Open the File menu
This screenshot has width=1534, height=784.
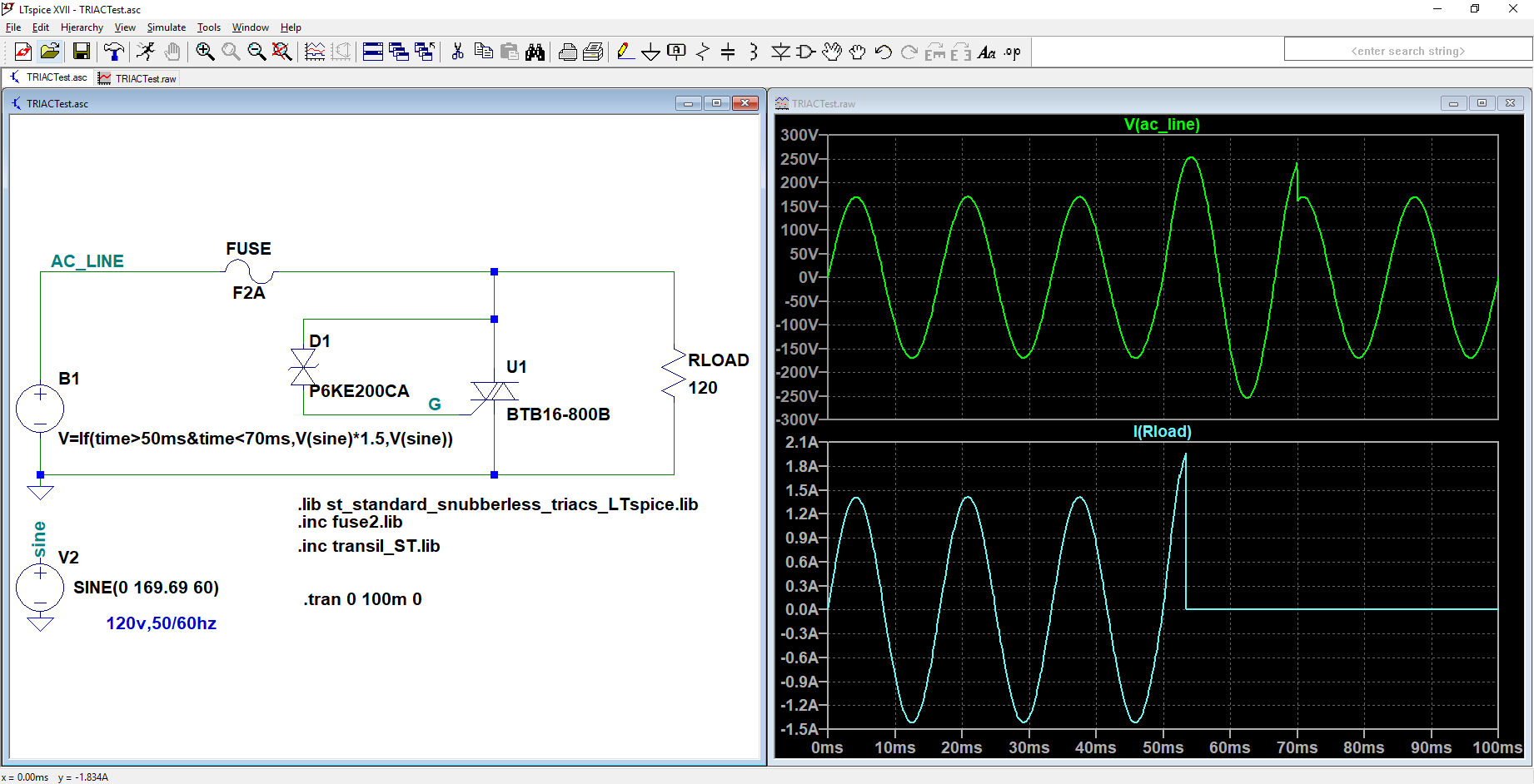(x=13, y=27)
